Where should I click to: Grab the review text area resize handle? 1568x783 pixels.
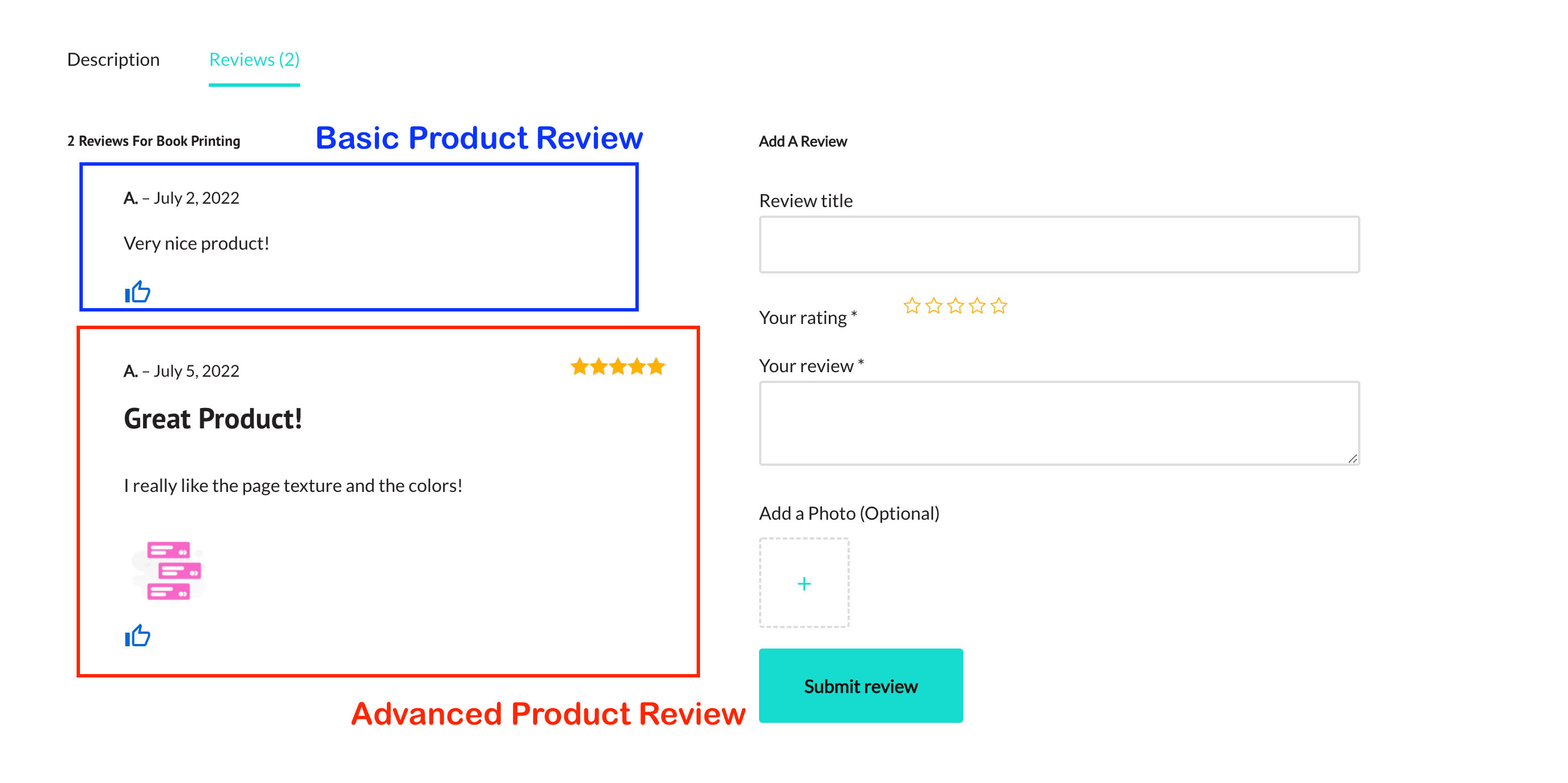coord(1352,458)
